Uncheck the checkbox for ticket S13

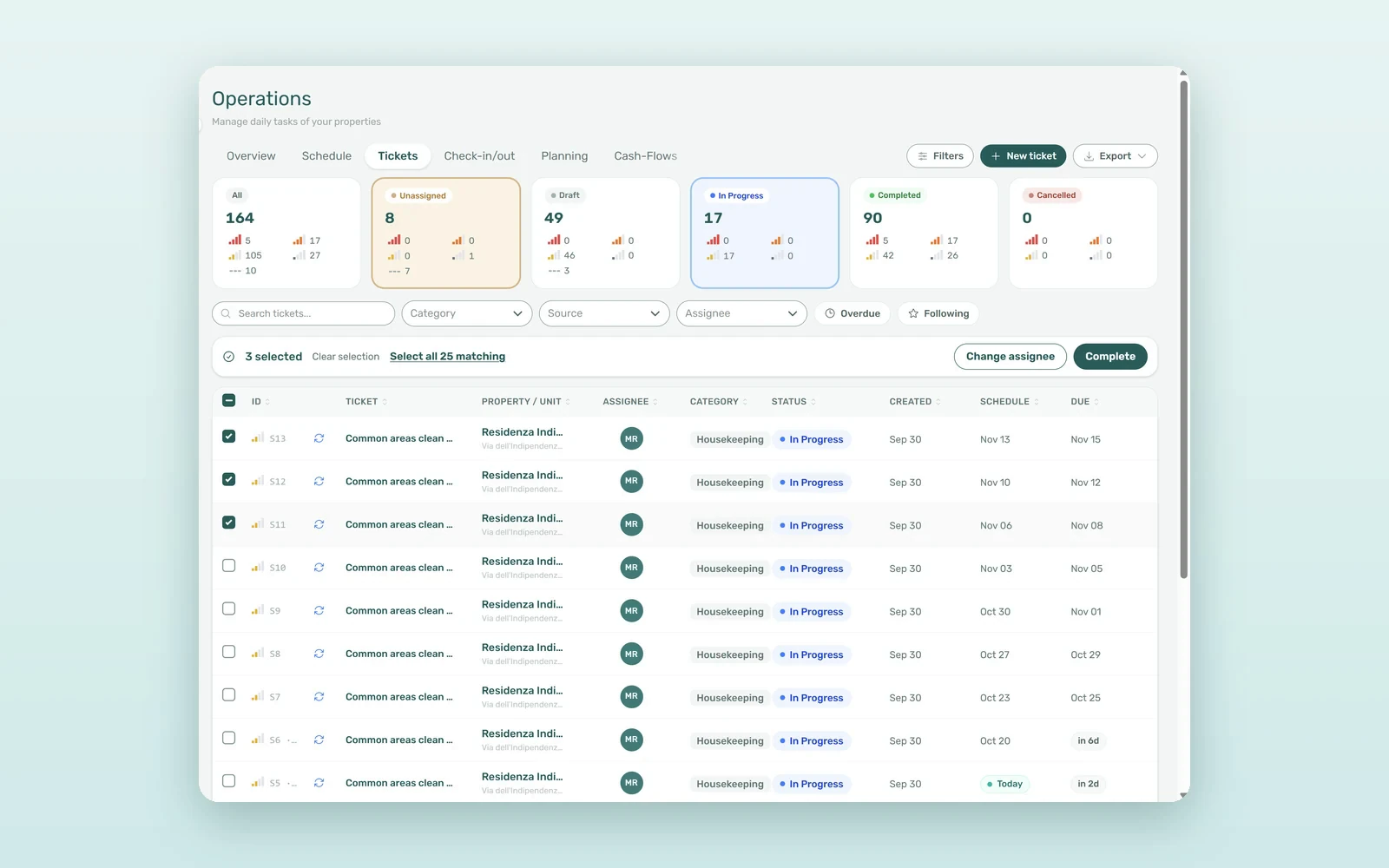pos(229,437)
